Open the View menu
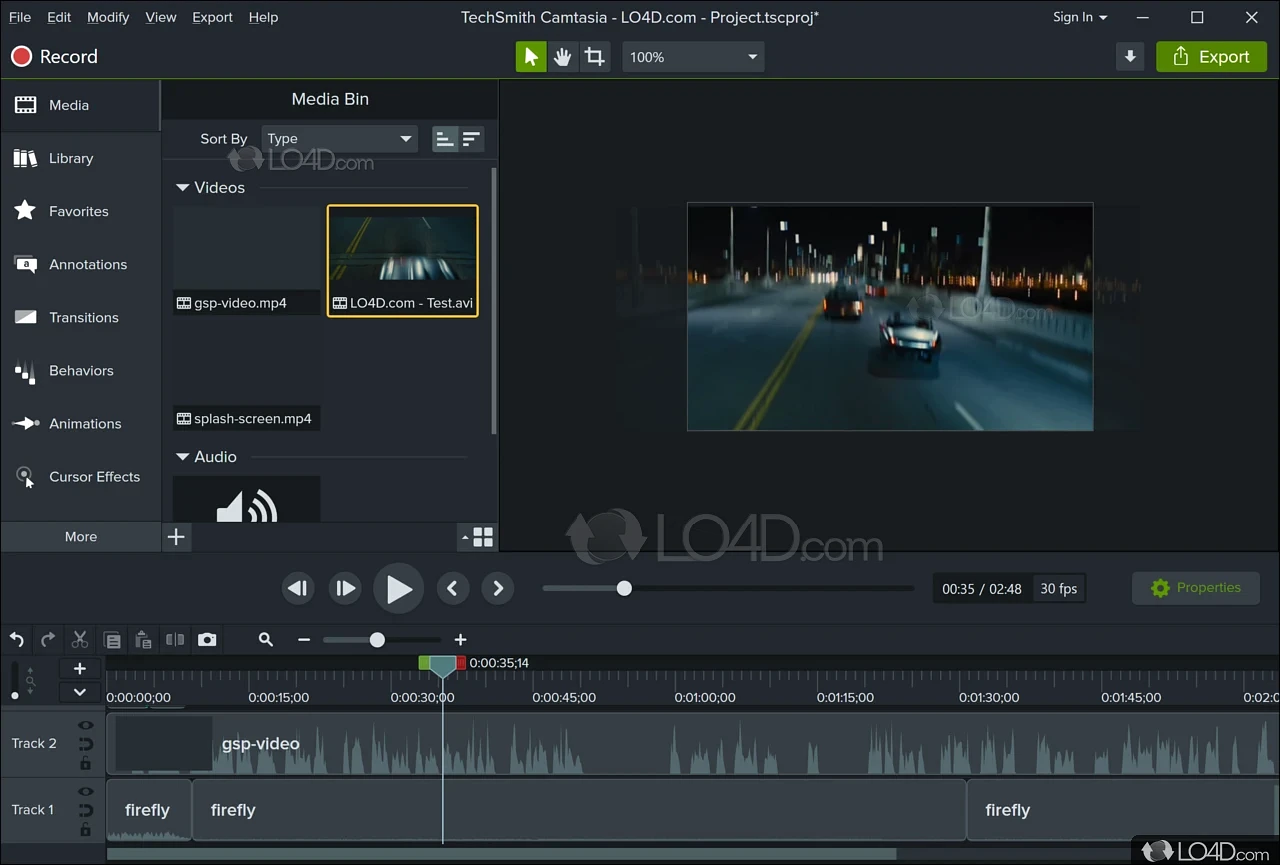The width and height of the screenshot is (1280, 865). pyautogui.click(x=161, y=17)
